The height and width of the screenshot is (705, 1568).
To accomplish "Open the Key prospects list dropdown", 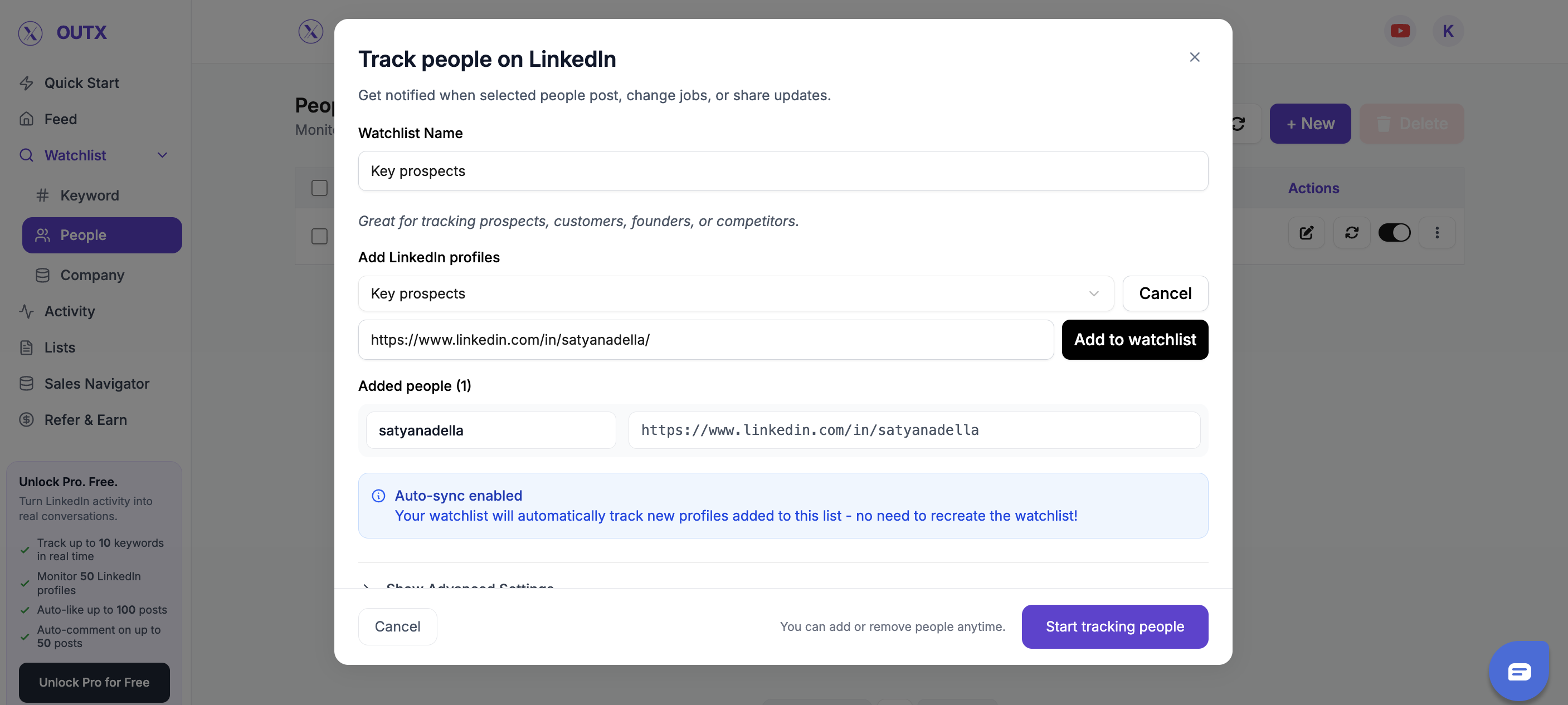I will 736,293.
